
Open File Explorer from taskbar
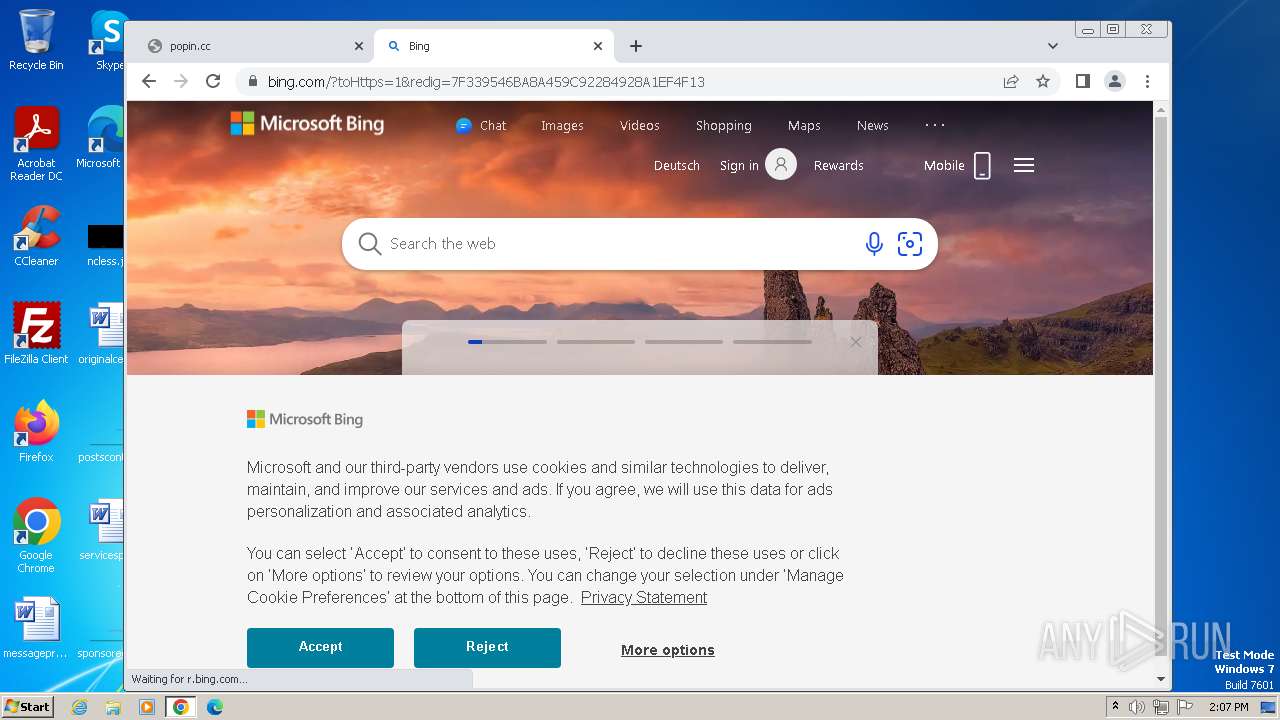113,707
